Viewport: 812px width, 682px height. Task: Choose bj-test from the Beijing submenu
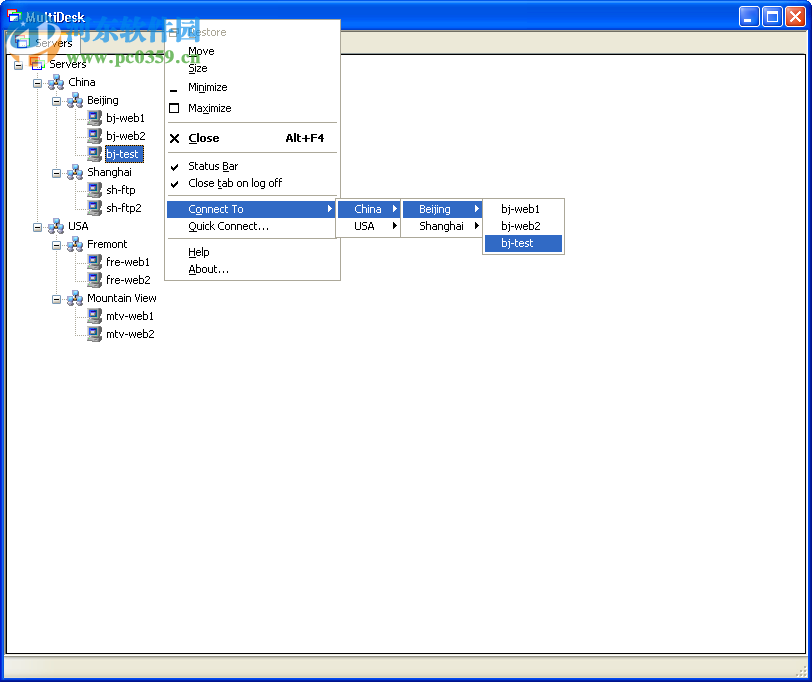pyautogui.click(x=522, y=243)
